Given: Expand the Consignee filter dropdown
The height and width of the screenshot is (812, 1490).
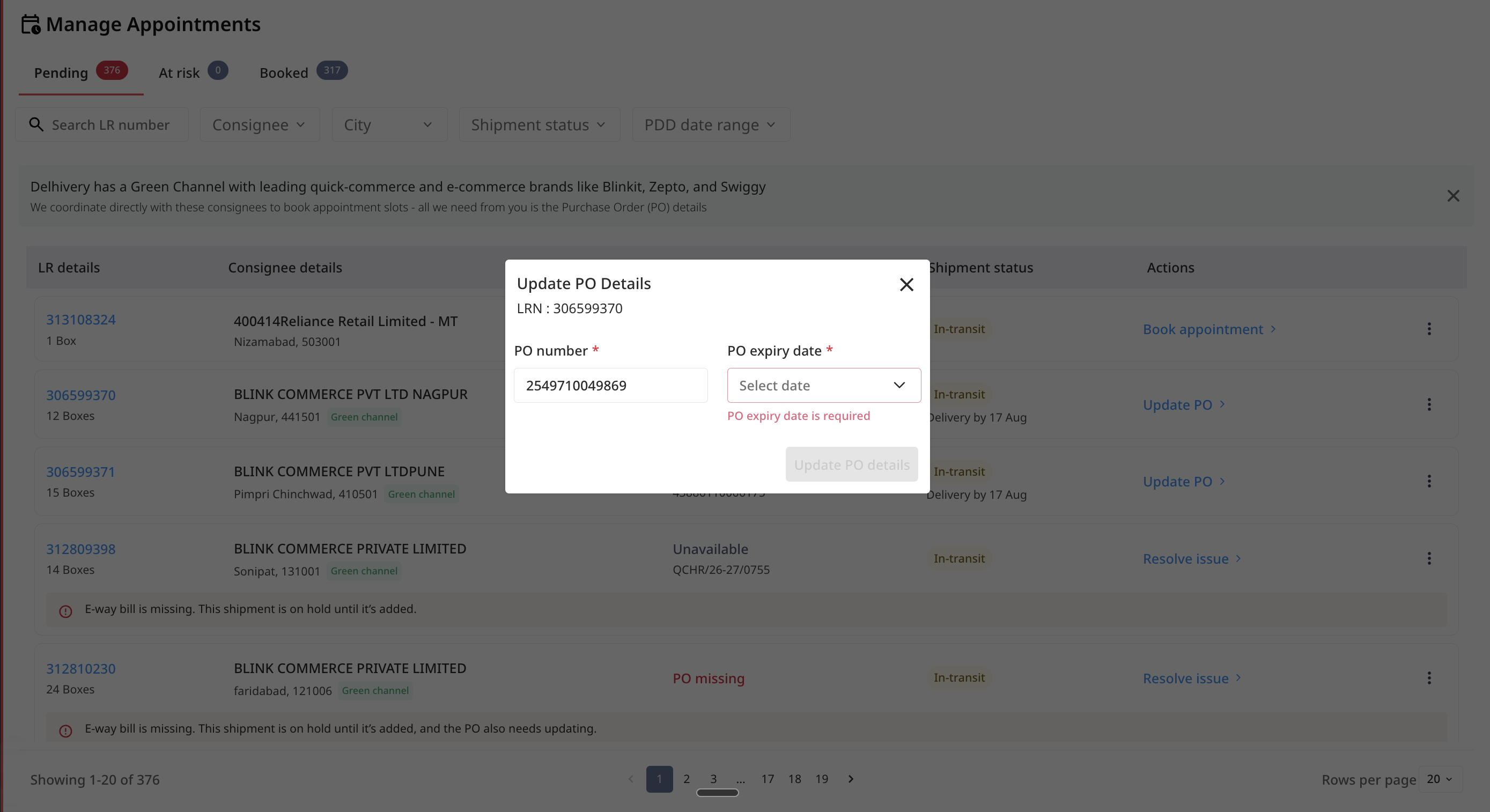Looking at the screenshot, I should point(260,124).
